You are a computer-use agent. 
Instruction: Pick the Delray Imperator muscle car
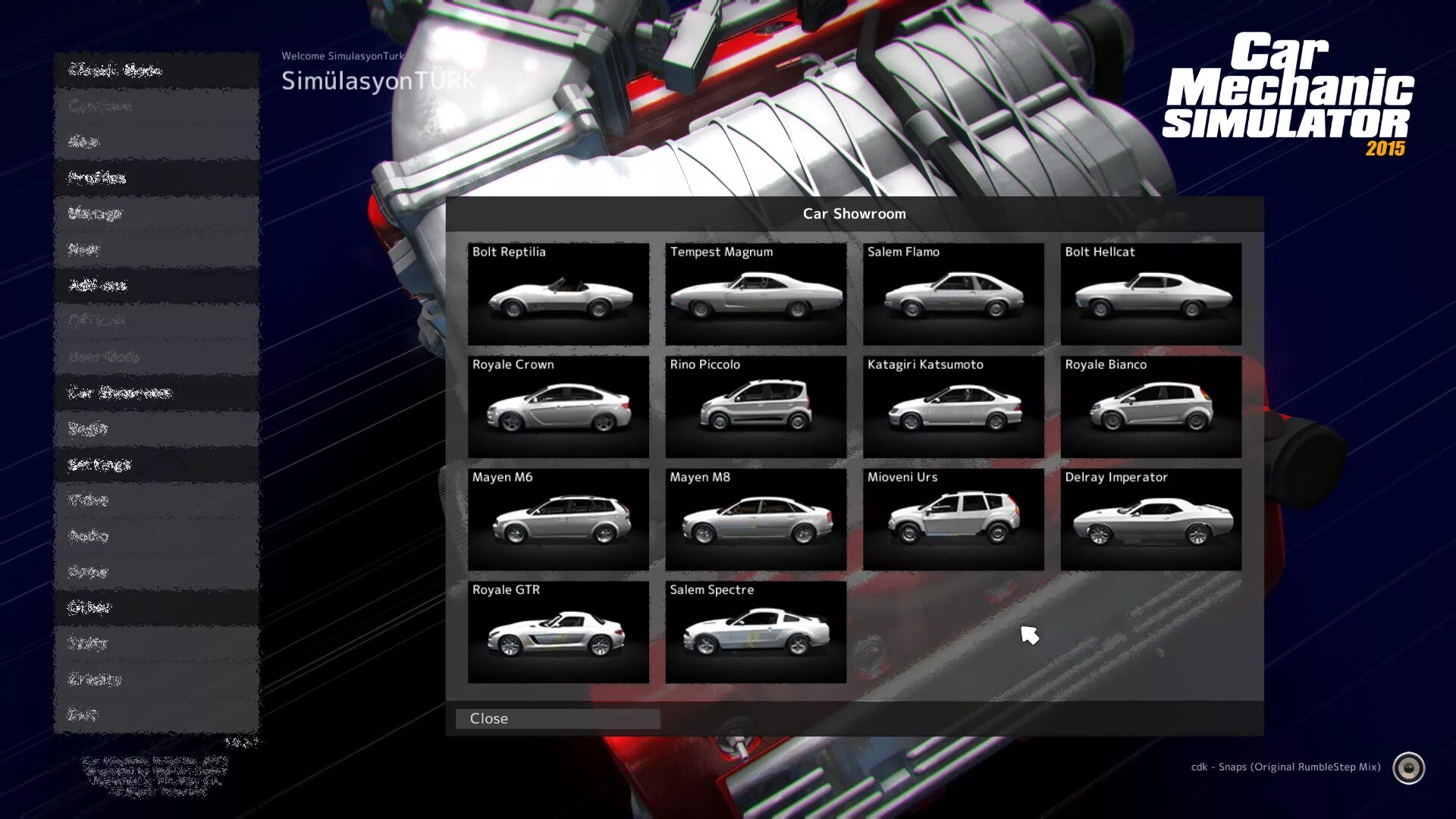(1151, 519)
